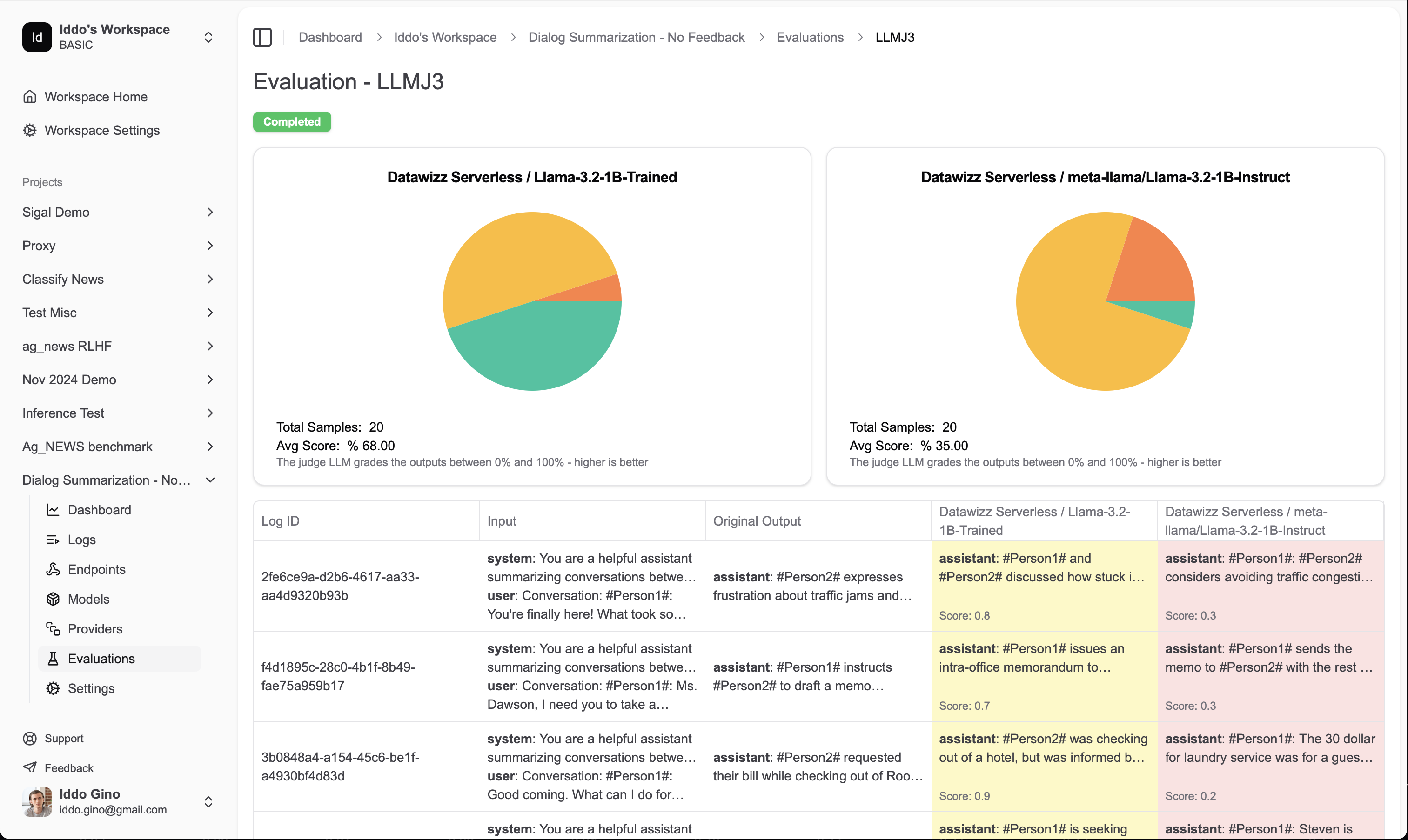
Task: Open the Evaluations breadcrumb entry
Action: (810, 37)
